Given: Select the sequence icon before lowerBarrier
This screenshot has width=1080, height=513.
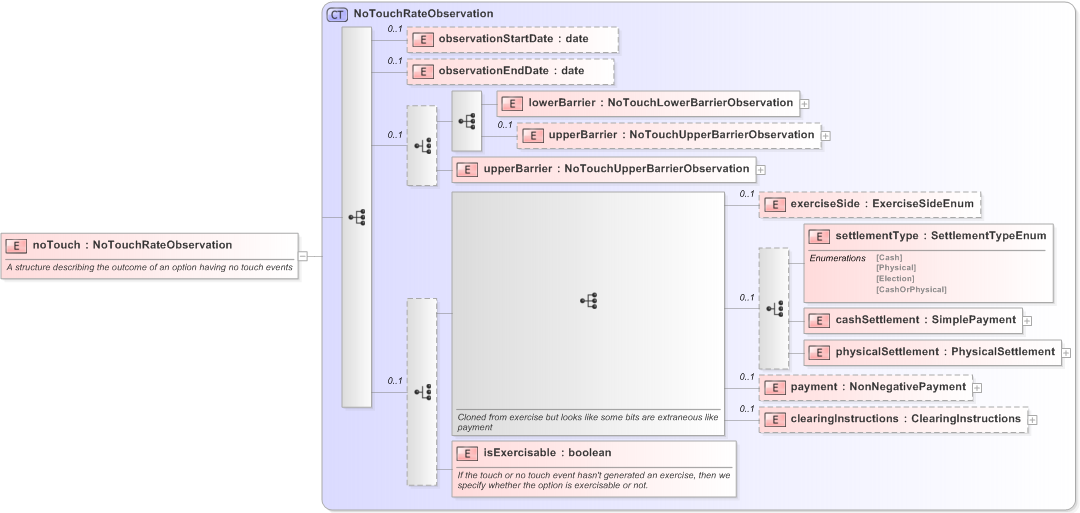Looking at the screenshot, I should [467, 121].
